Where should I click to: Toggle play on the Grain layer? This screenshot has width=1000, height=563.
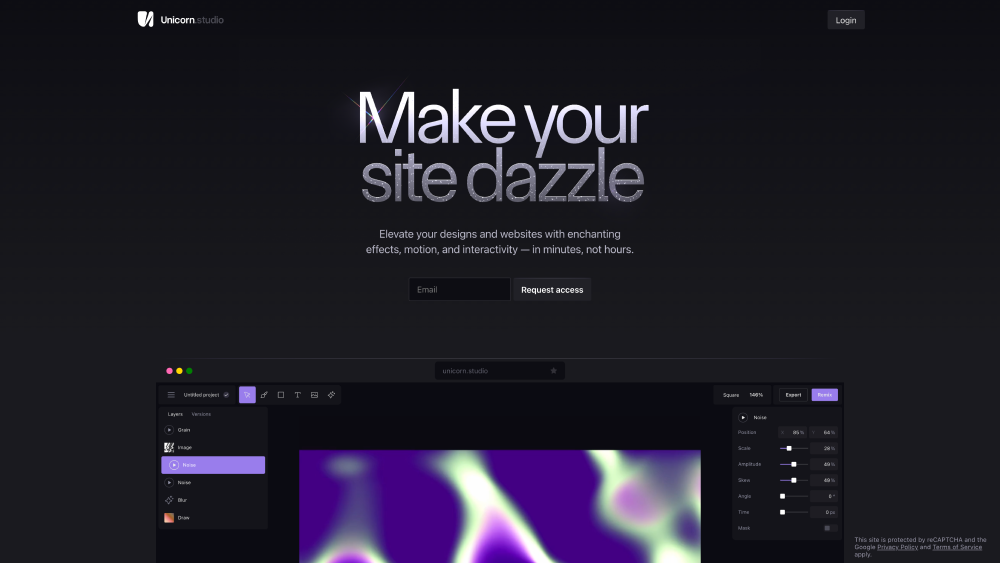click(x=169, y=430)
